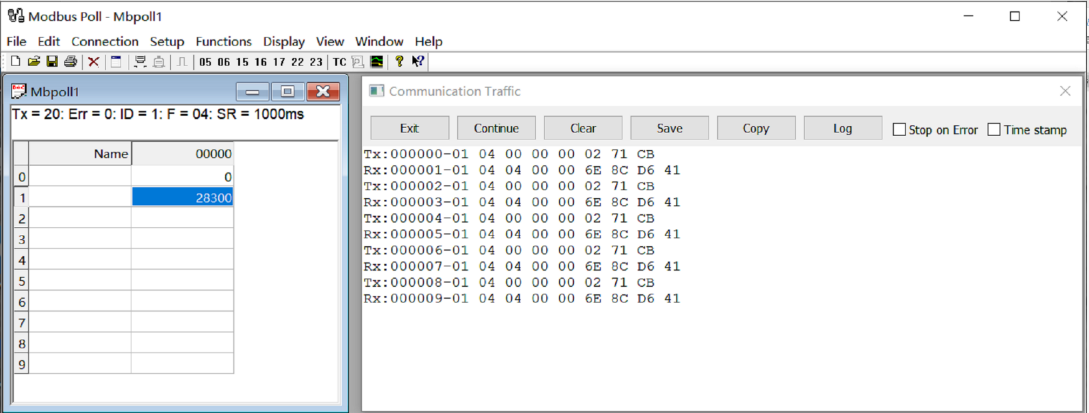Activate the context help arrow icon
The height and width of the screenshot is (413, 1089).
(x=418, y=62)
